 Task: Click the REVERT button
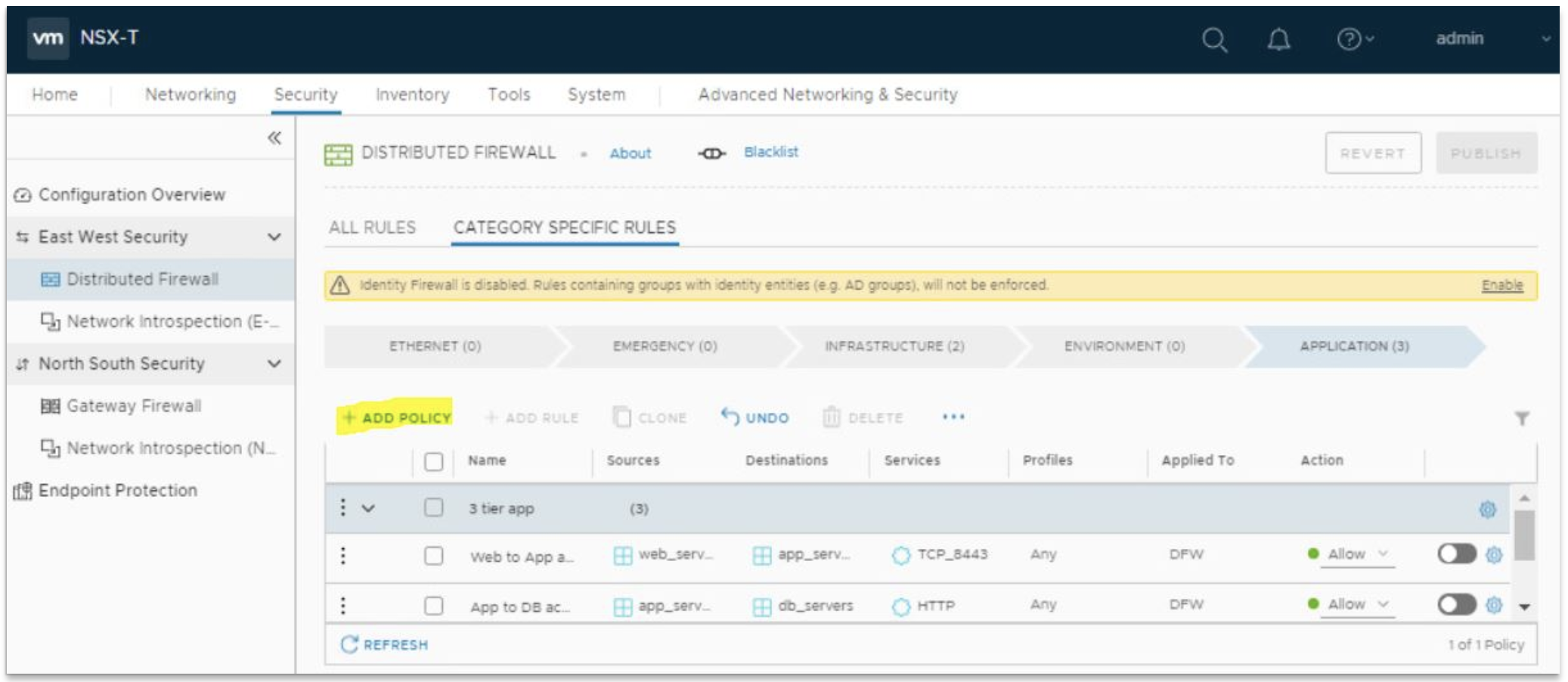[x=1373, y=153]
